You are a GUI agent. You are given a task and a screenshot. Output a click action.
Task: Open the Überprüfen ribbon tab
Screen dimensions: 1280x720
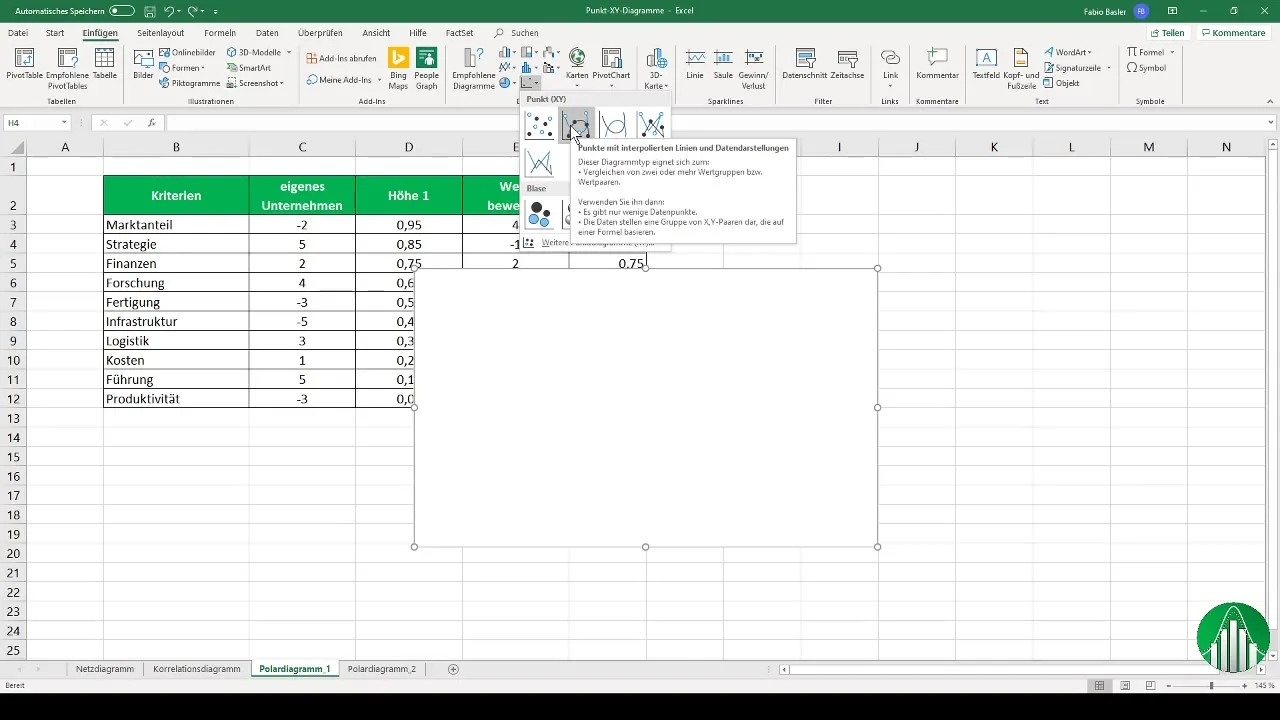pos(319,33)
